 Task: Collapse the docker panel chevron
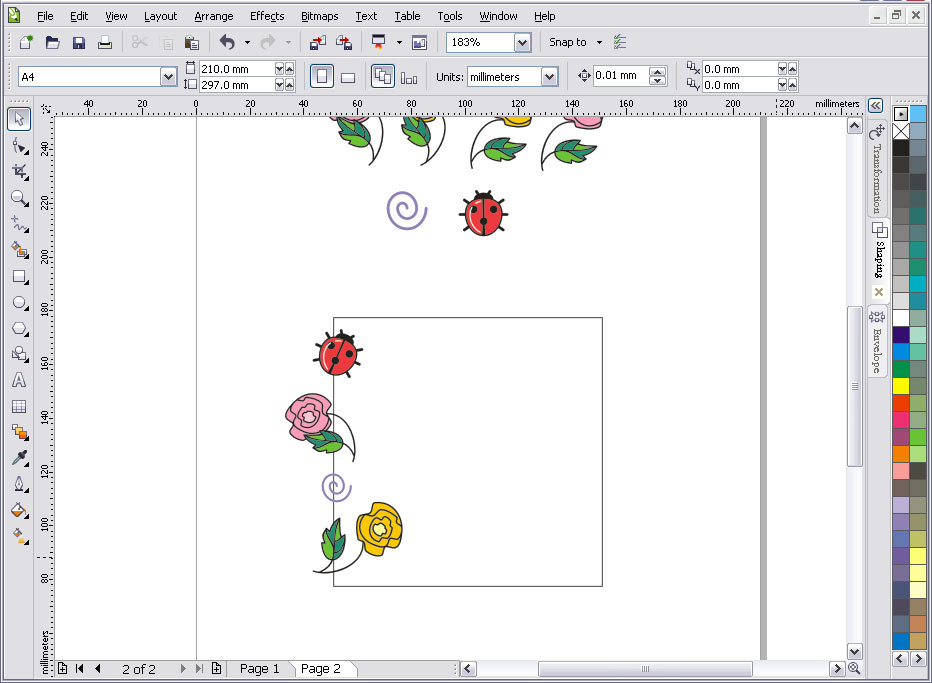876,106
